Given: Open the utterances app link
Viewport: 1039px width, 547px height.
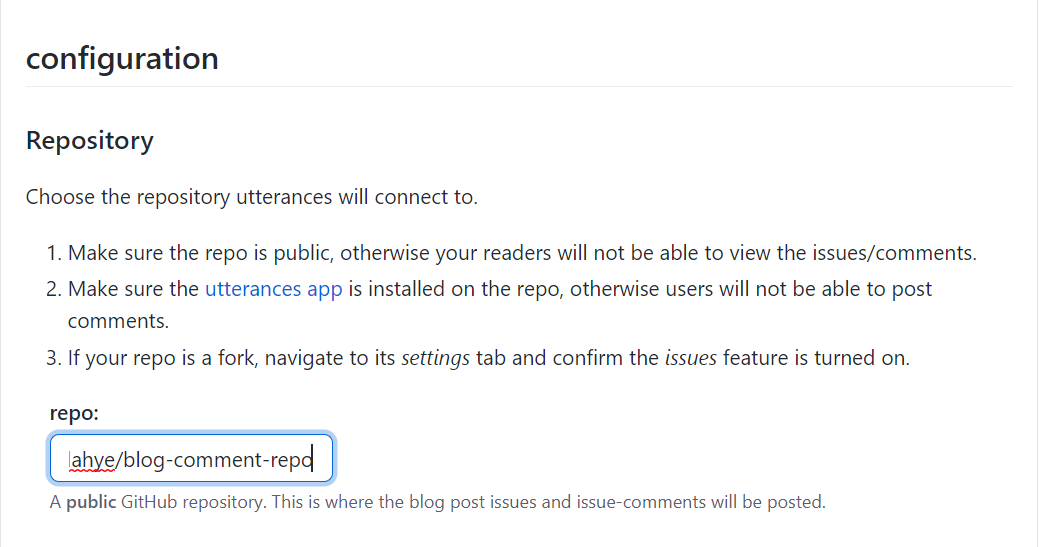Looking at the screenshot, I should point(274,289).
